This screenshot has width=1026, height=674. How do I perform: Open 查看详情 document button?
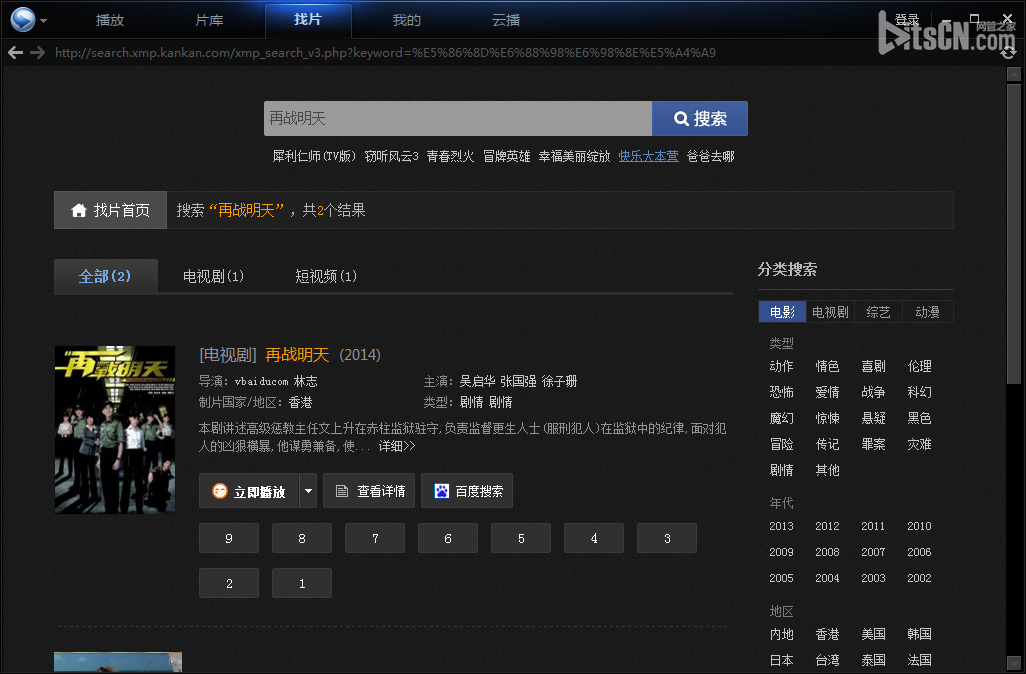pyautogui.click(x=369, y=491)
